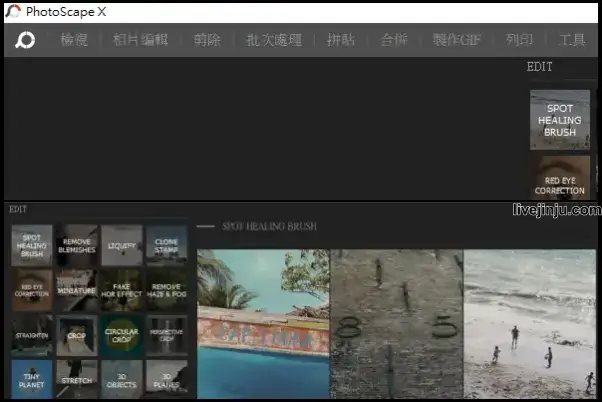This screenshot has width=602, height=402.
Task: Pick Red Eye Correction in the edit grid
Action: (32, 290)
